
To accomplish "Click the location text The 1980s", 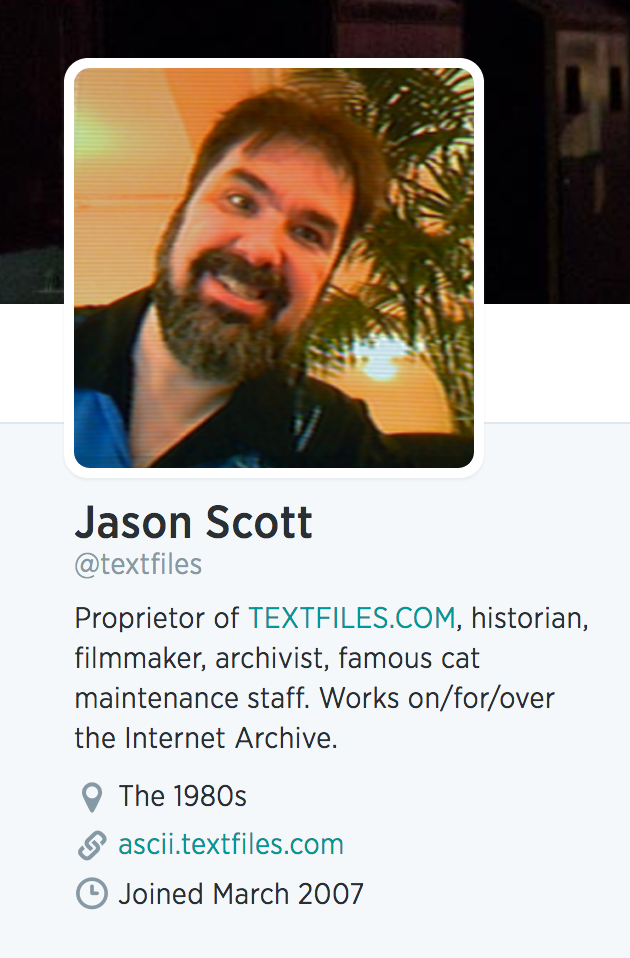I will click(183, 796).
